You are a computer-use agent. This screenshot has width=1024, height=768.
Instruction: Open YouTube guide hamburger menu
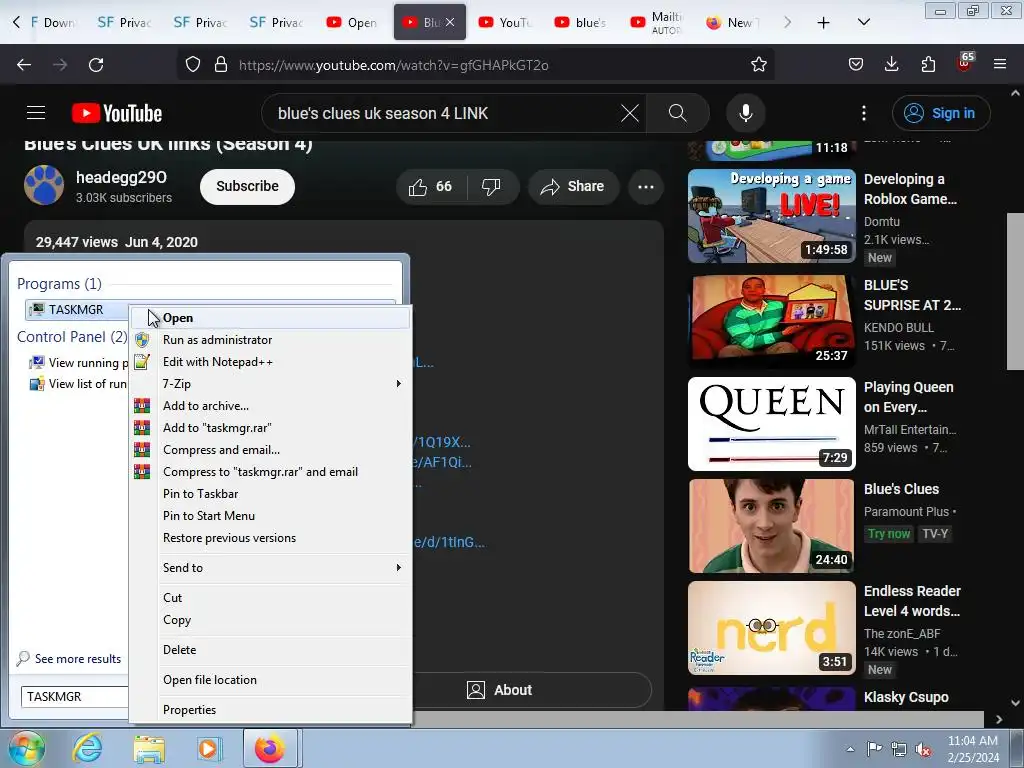point(36,113)
